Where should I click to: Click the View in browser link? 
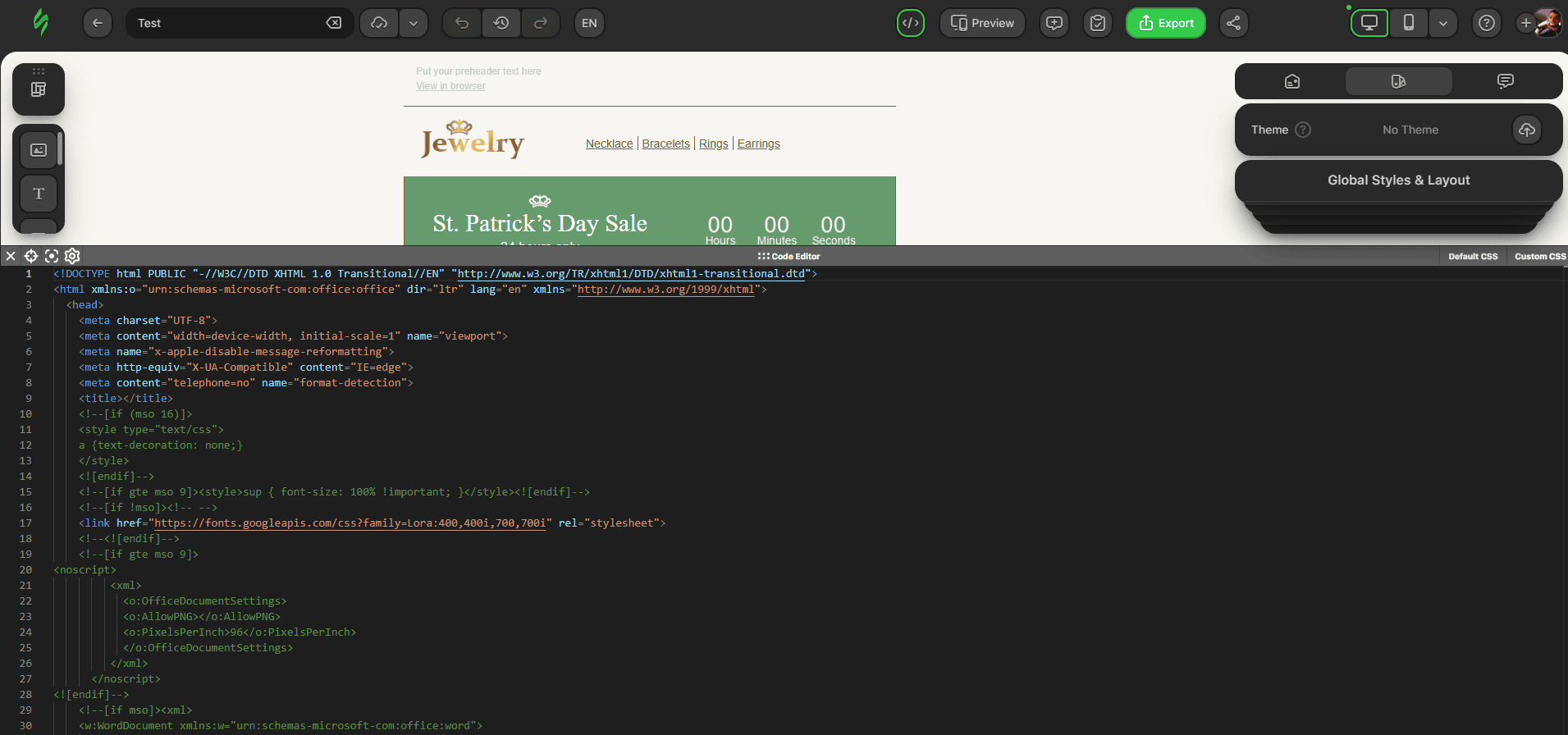click(450, 86)
